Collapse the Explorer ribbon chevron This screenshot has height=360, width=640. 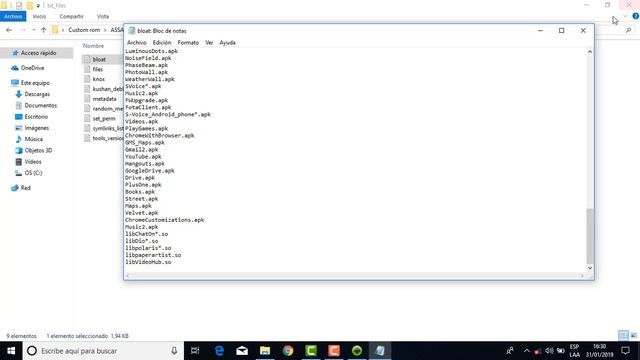[625, 16]
